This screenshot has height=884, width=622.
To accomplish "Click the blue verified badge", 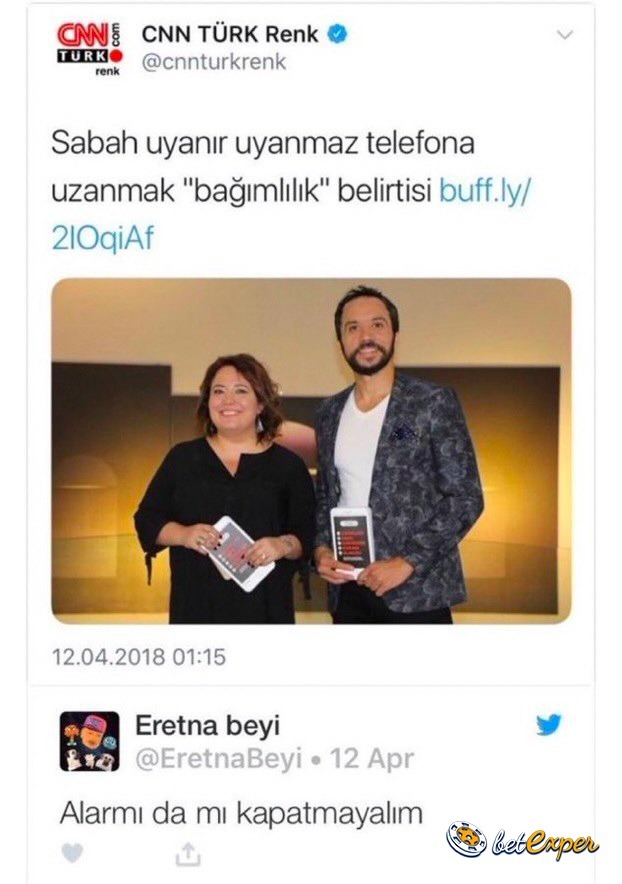I will tap(338, 34).
